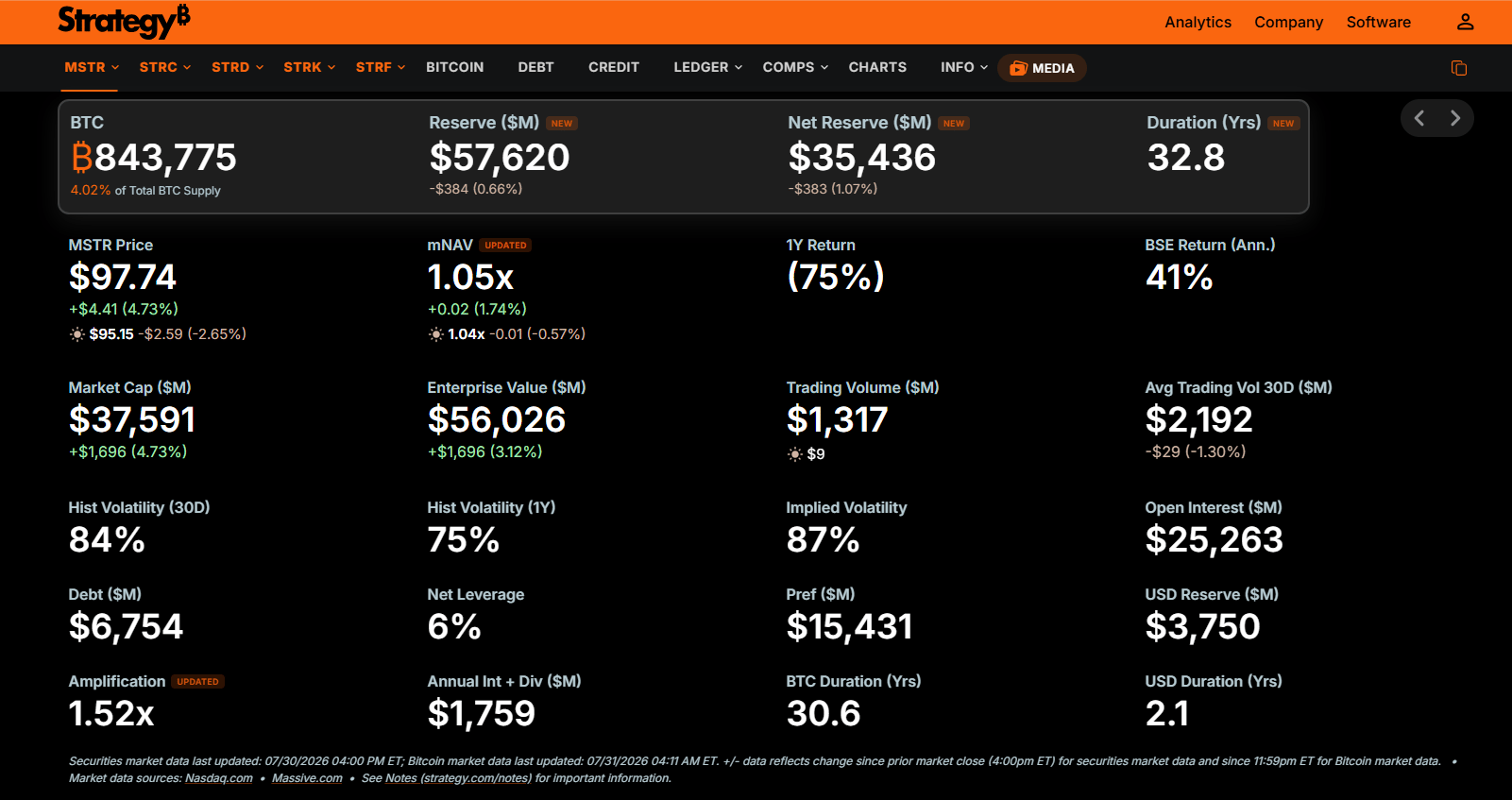The width and height of the screenshot is (1512, 800).
Task: Click the Debt value $6,754
Action: click(127, 627)
